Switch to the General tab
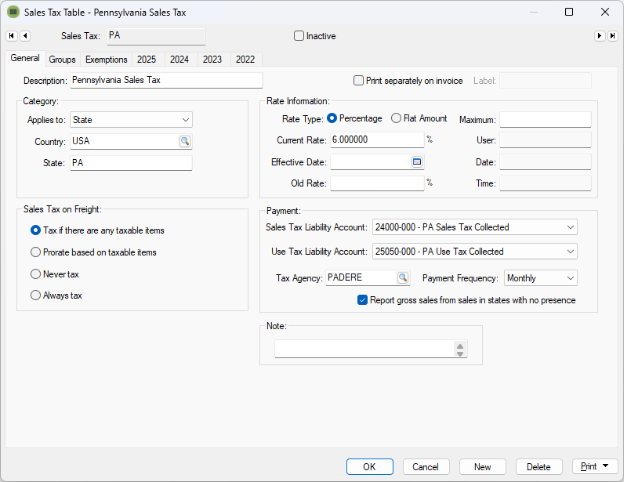Screen dimensions: 624x482 pos(25,58)
